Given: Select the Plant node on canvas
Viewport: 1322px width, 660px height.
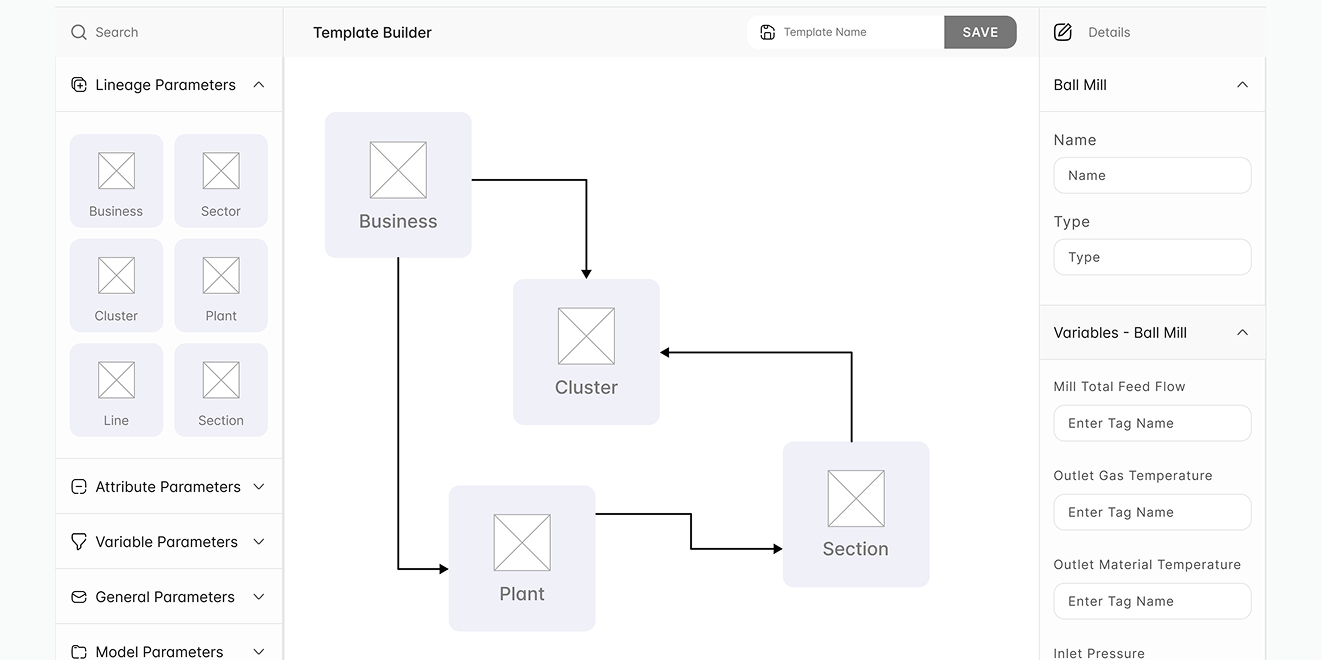Looking at the screenshot, I should [x=522, y=558].
